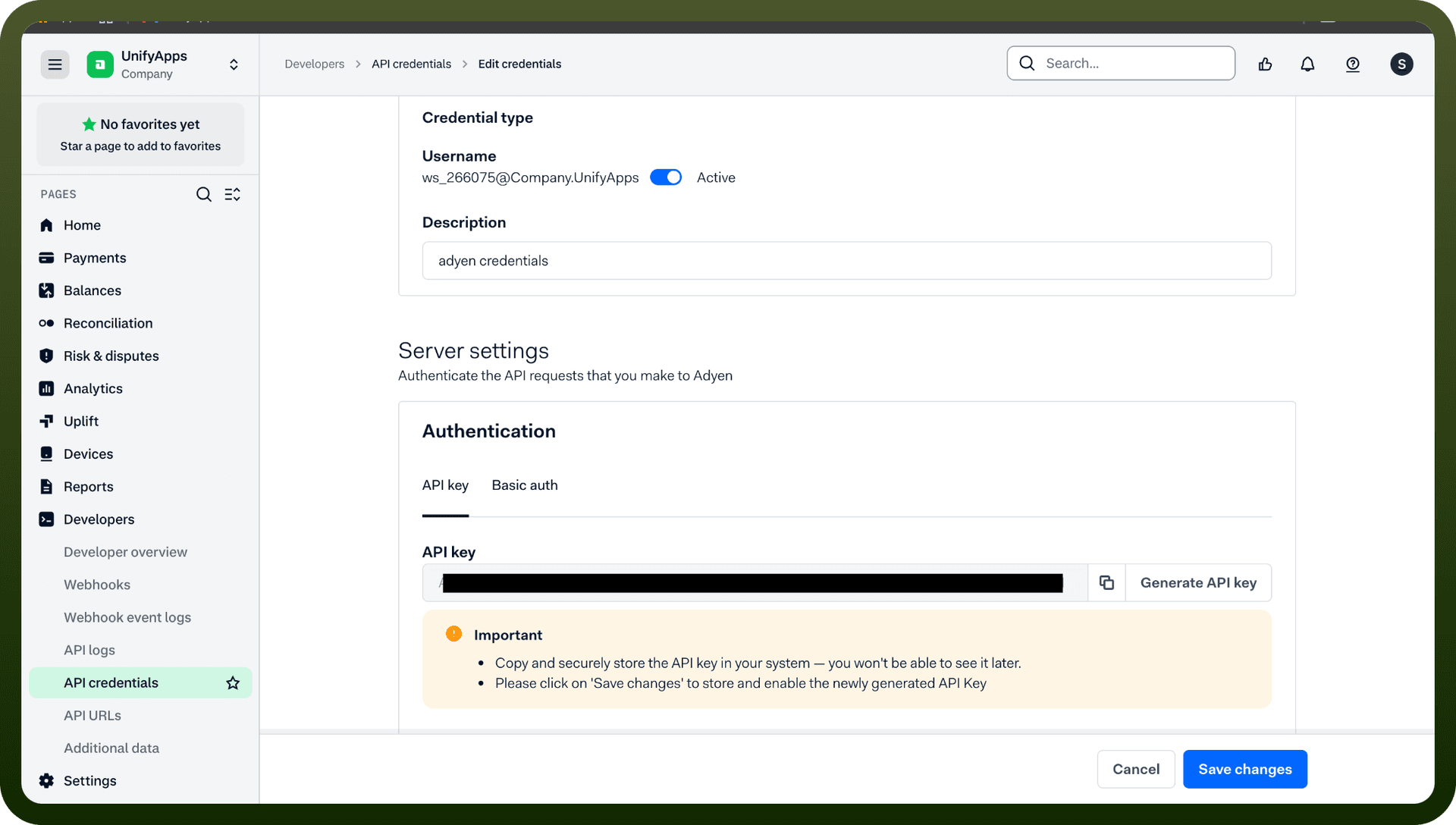Image resolution: width=1456 pixels, height=825 pixels.
Task: Collapse the Developers section in sidebar
Action: coord(99,519)
